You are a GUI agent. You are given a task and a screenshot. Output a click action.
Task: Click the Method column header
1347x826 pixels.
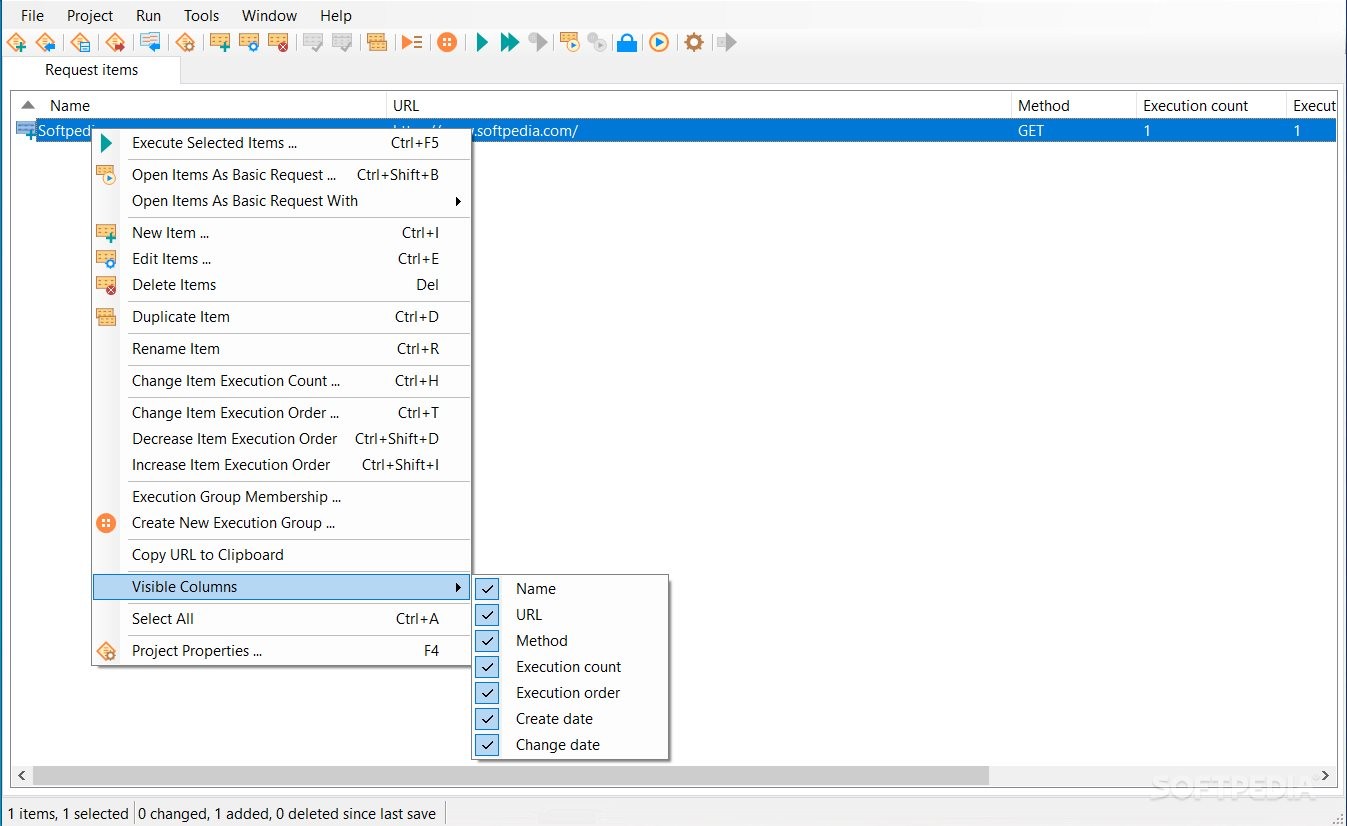coord(1074,105)
